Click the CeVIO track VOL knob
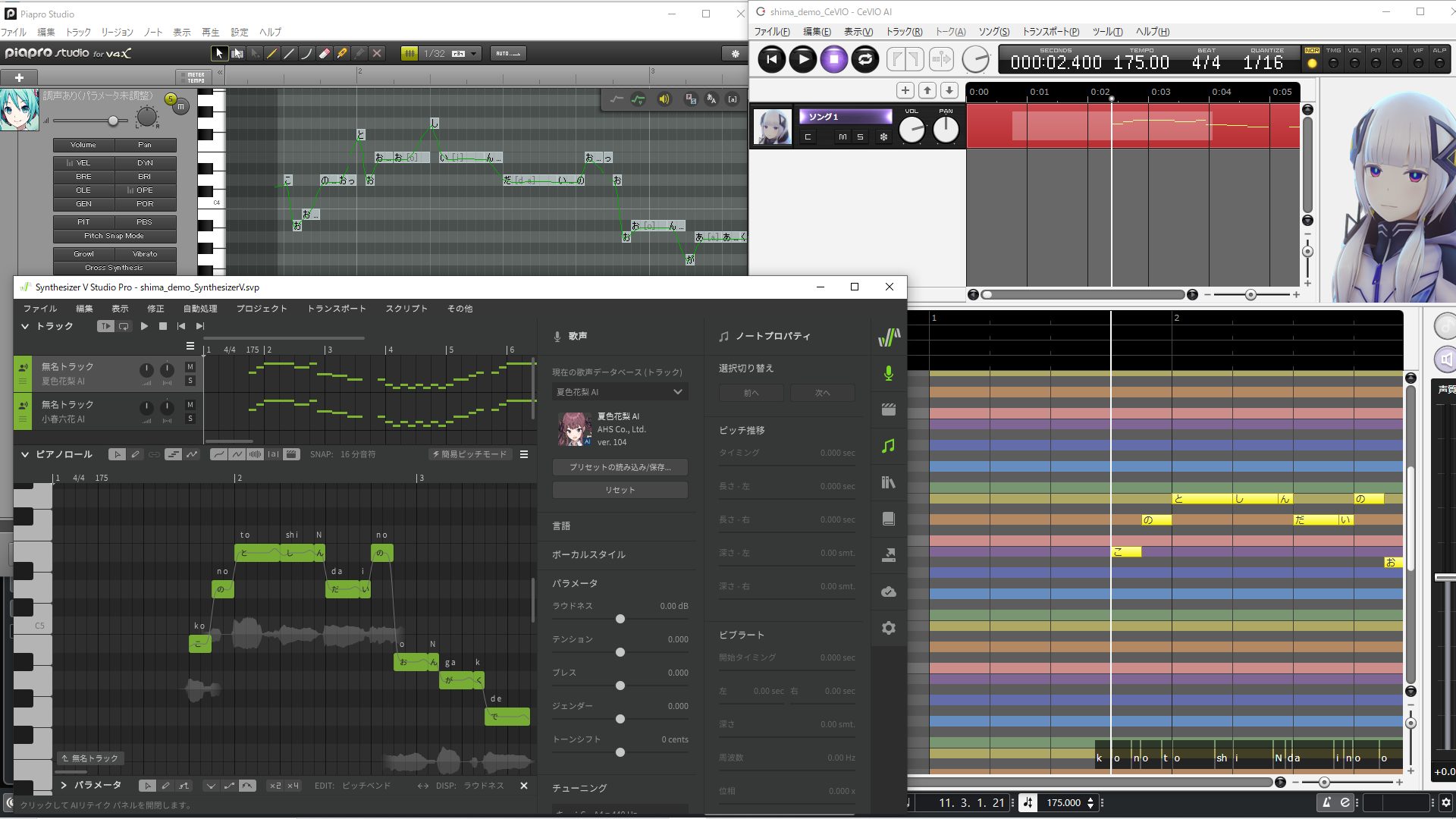Screen dimensions: 1456x819 pyautogui.click(x=912, y=130)
